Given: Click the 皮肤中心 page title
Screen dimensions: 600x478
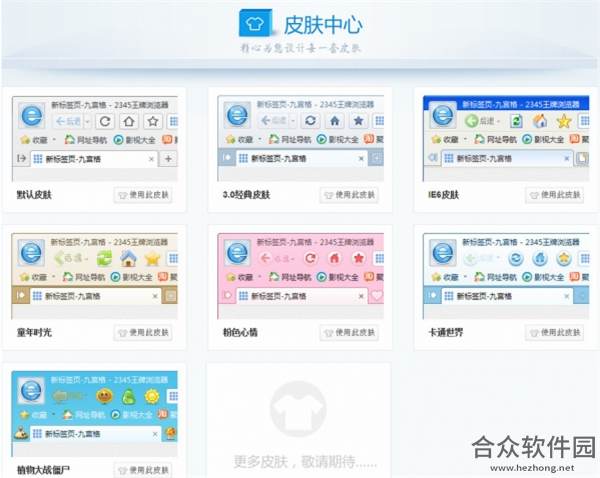Looking at the screenshot, I should coord(323,25).
